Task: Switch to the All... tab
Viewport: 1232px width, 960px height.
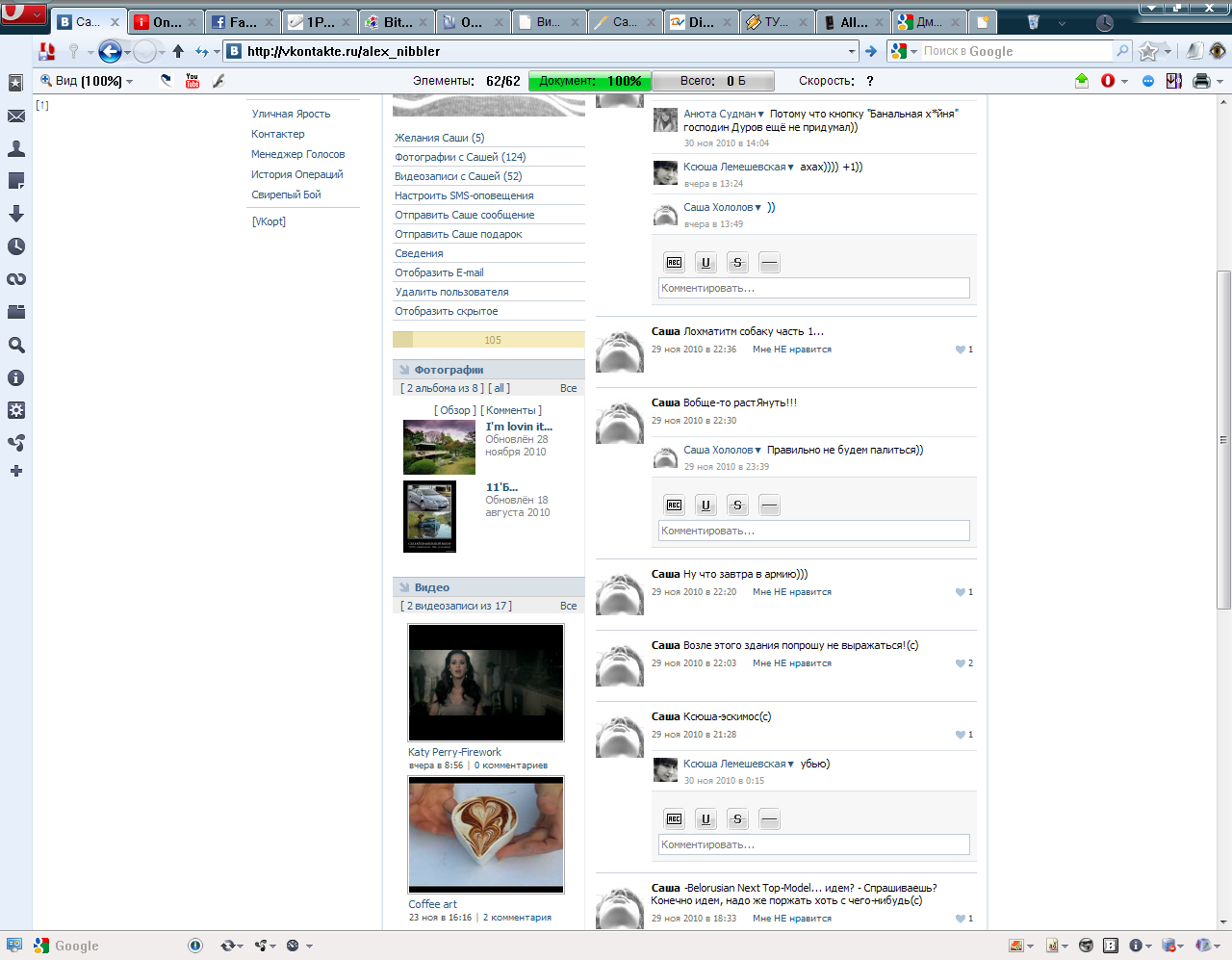Action: coord(854,22)
